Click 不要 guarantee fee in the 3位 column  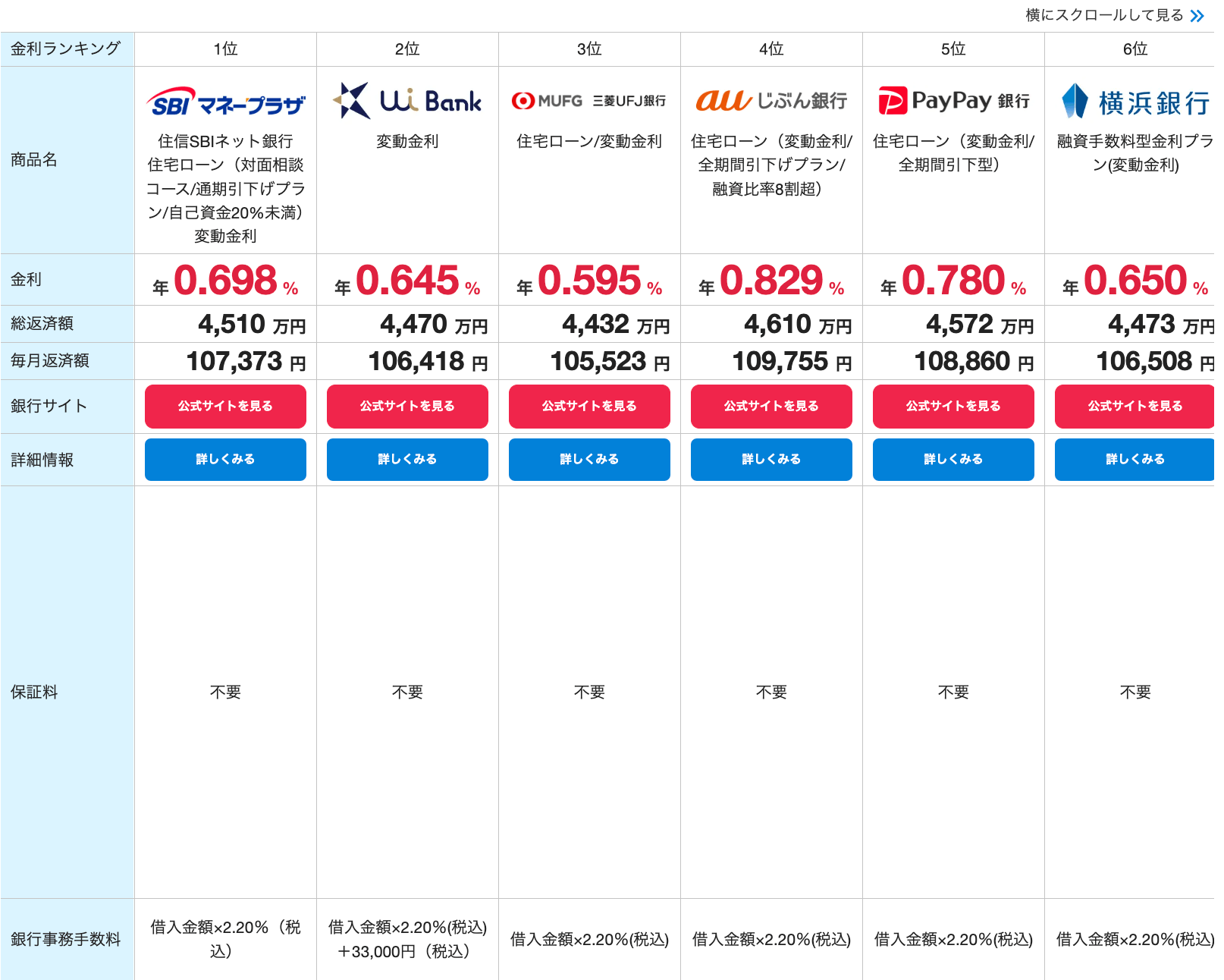tap(589, 693)
